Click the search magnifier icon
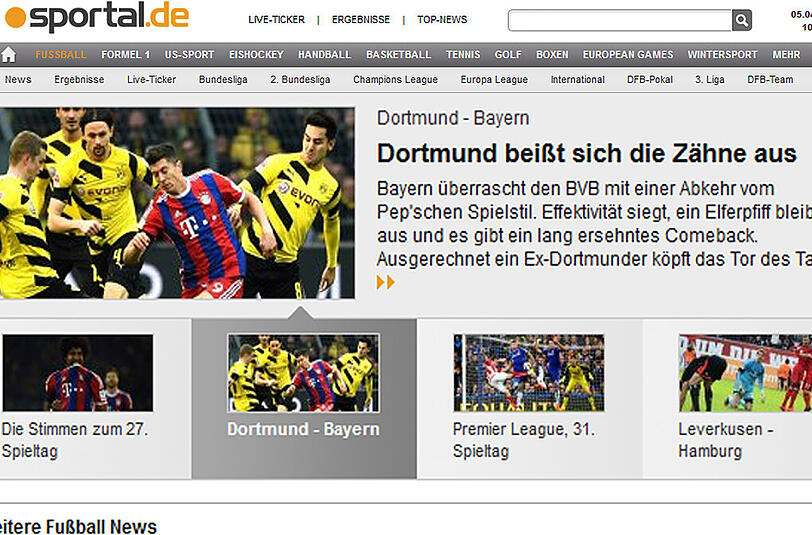 coord(741,20)
